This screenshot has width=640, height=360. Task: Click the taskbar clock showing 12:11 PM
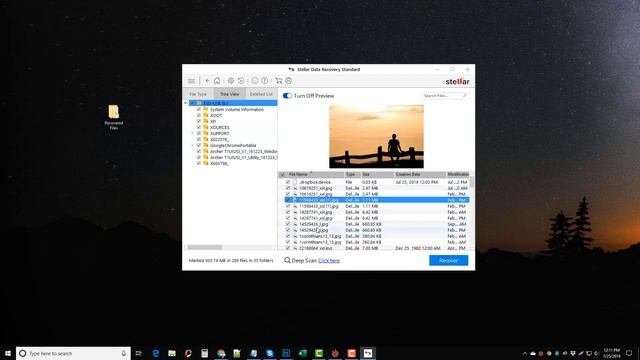611,353
